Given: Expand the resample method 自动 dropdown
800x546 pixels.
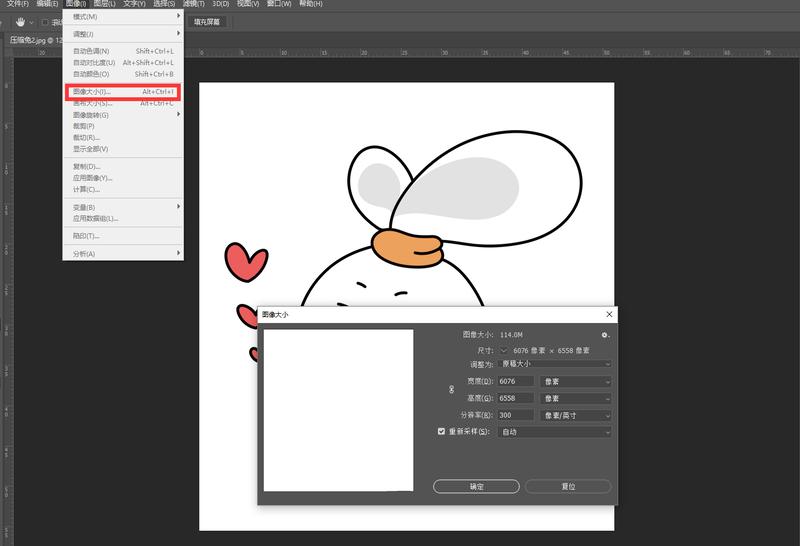Looking at the screenshot, I should (x=554, y=432).
